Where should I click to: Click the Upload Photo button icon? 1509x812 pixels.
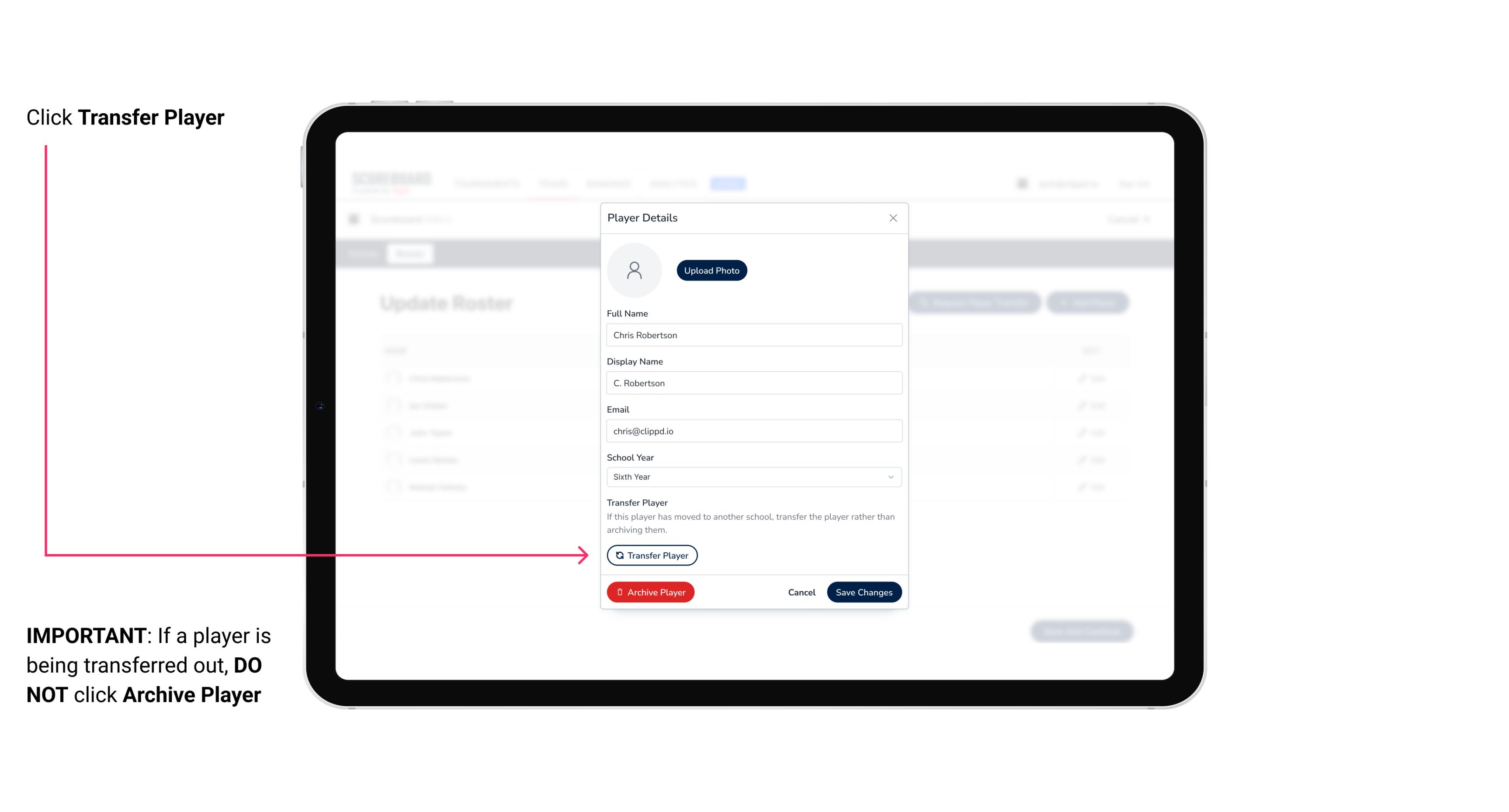point(712,270)
